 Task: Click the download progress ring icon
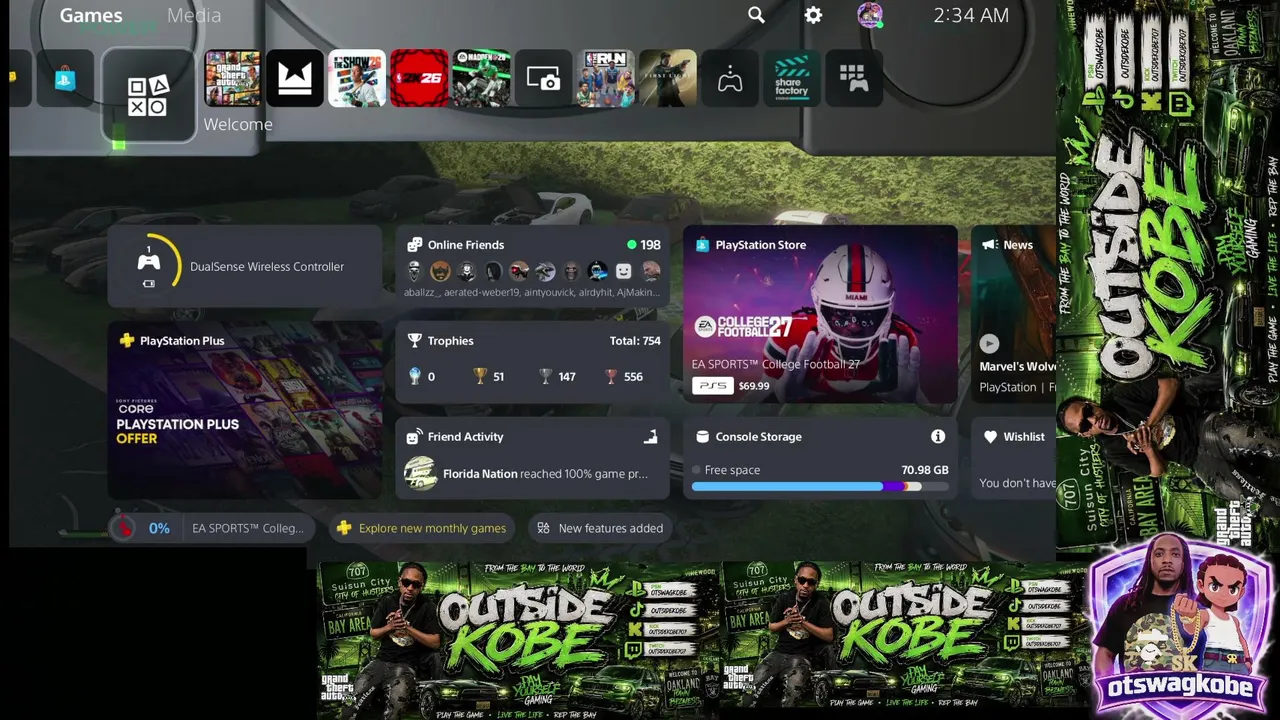122,528
